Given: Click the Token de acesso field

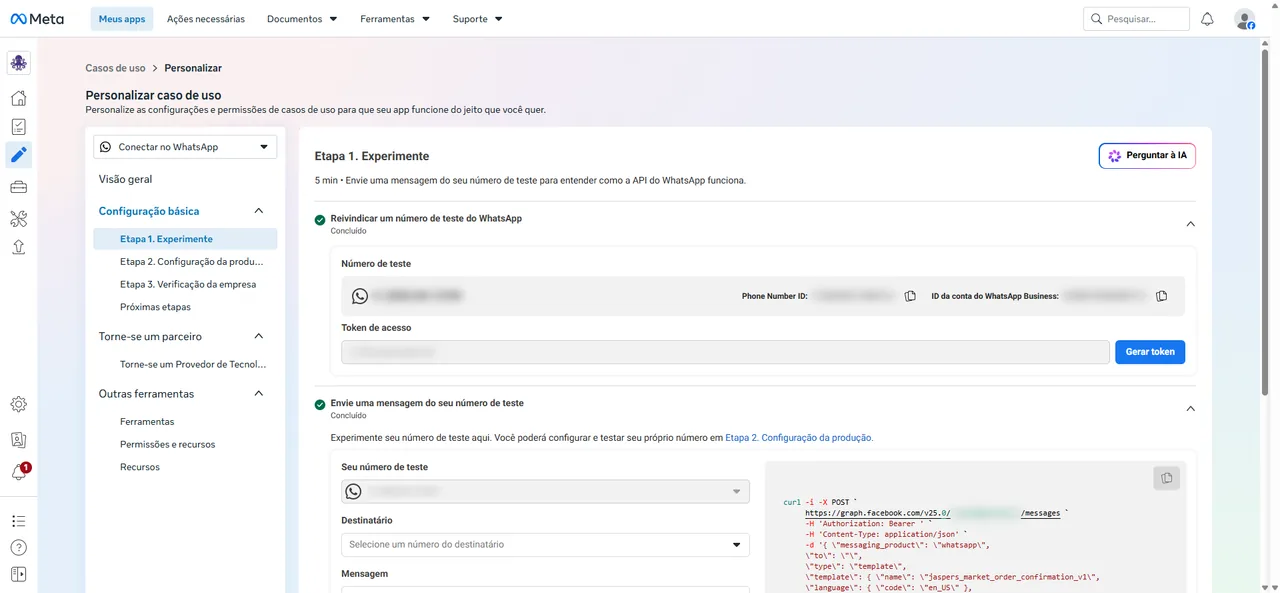Looking at the screenshot, I should click(x=725, y=352).
